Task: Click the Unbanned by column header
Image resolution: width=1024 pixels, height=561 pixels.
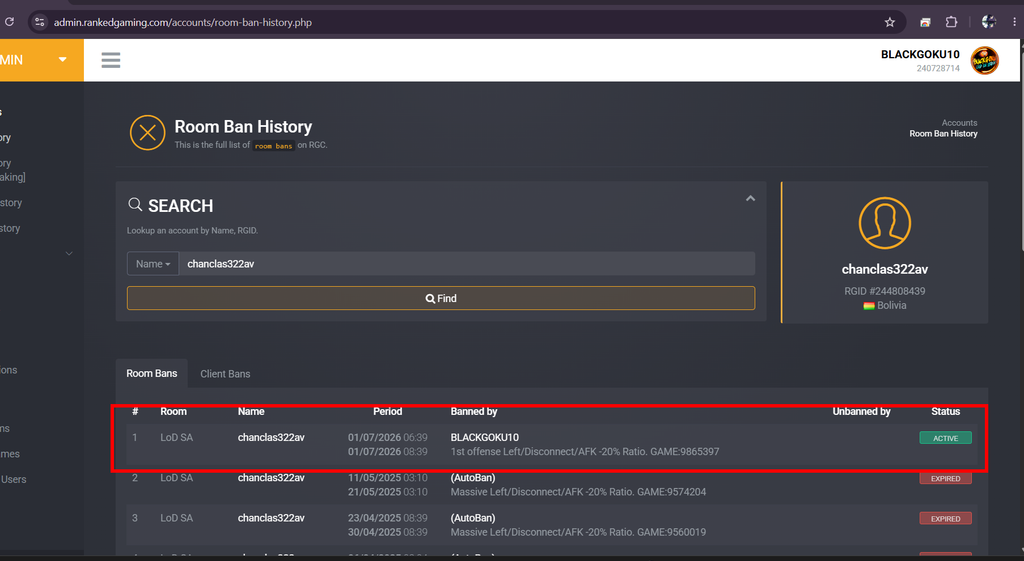Action: pos(861,411)
